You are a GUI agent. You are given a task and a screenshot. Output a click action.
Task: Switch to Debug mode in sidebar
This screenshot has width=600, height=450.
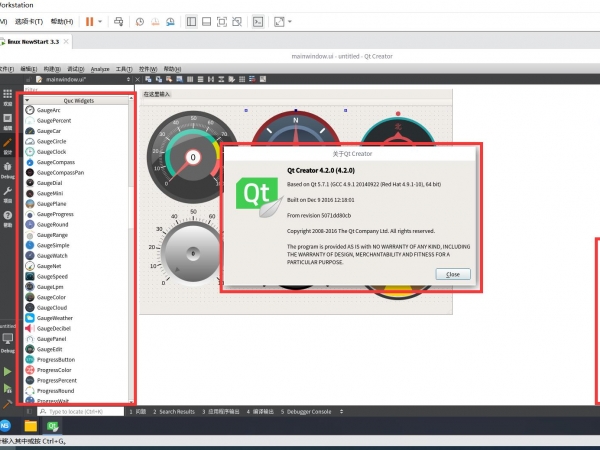(8, 170)
